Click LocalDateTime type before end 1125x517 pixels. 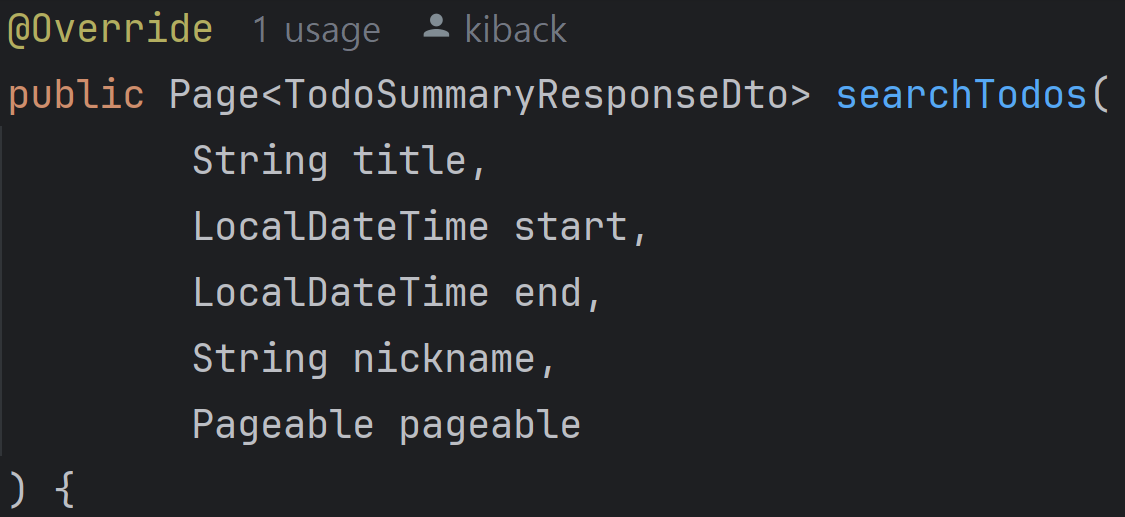341,293
